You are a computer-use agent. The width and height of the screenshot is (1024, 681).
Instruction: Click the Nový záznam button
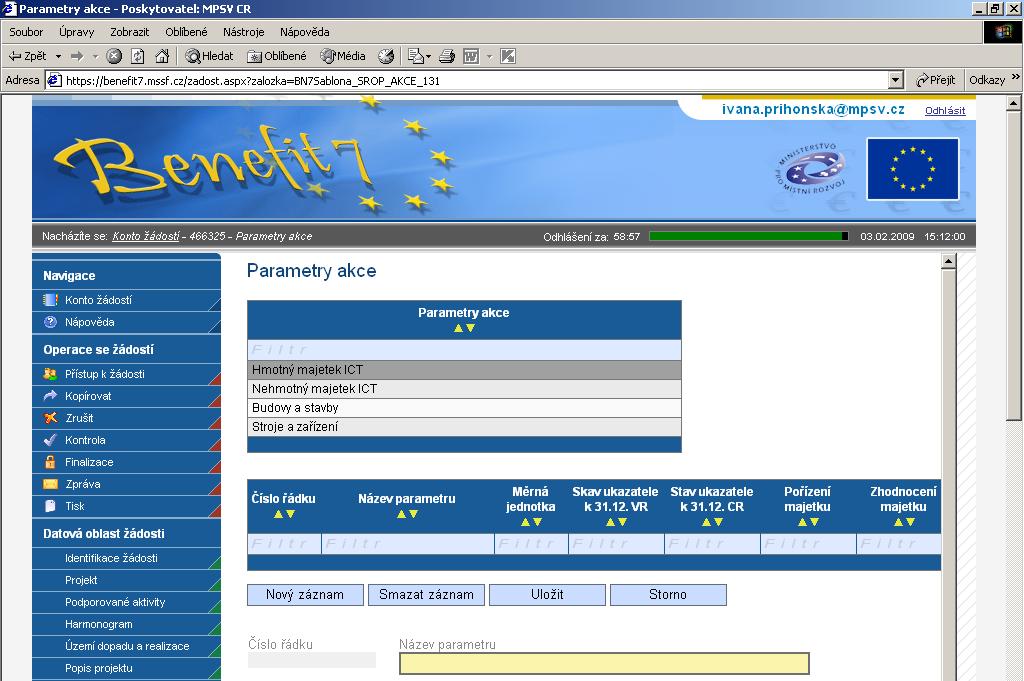coord(305,595)
